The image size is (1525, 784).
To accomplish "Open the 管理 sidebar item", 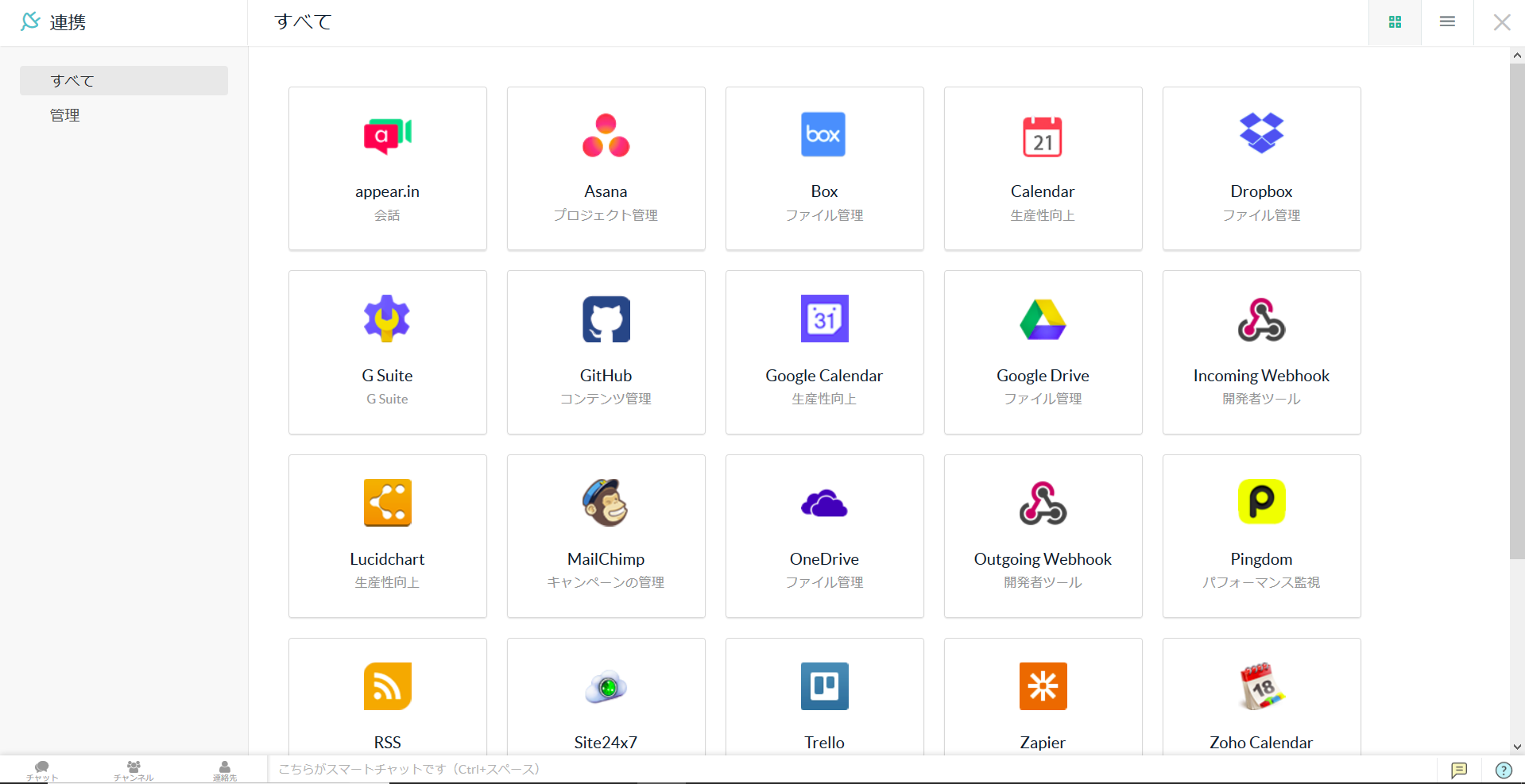I will coord(65,116).
